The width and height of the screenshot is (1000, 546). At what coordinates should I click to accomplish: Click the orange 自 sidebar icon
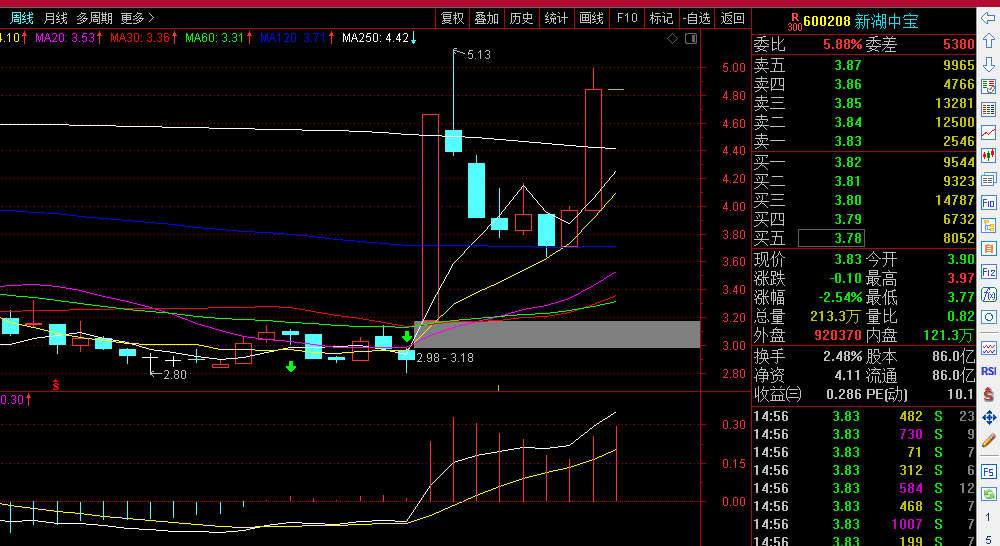click(988, 248)
